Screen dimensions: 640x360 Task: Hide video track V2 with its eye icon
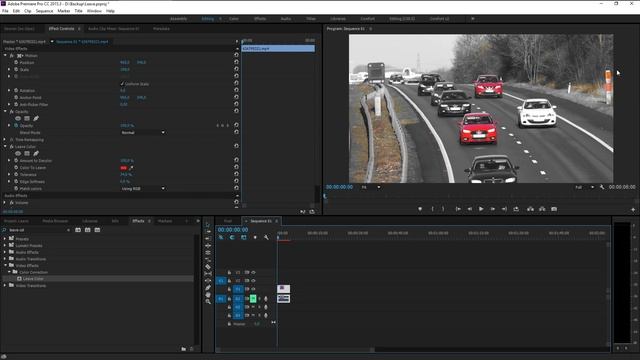coord(253,281)
